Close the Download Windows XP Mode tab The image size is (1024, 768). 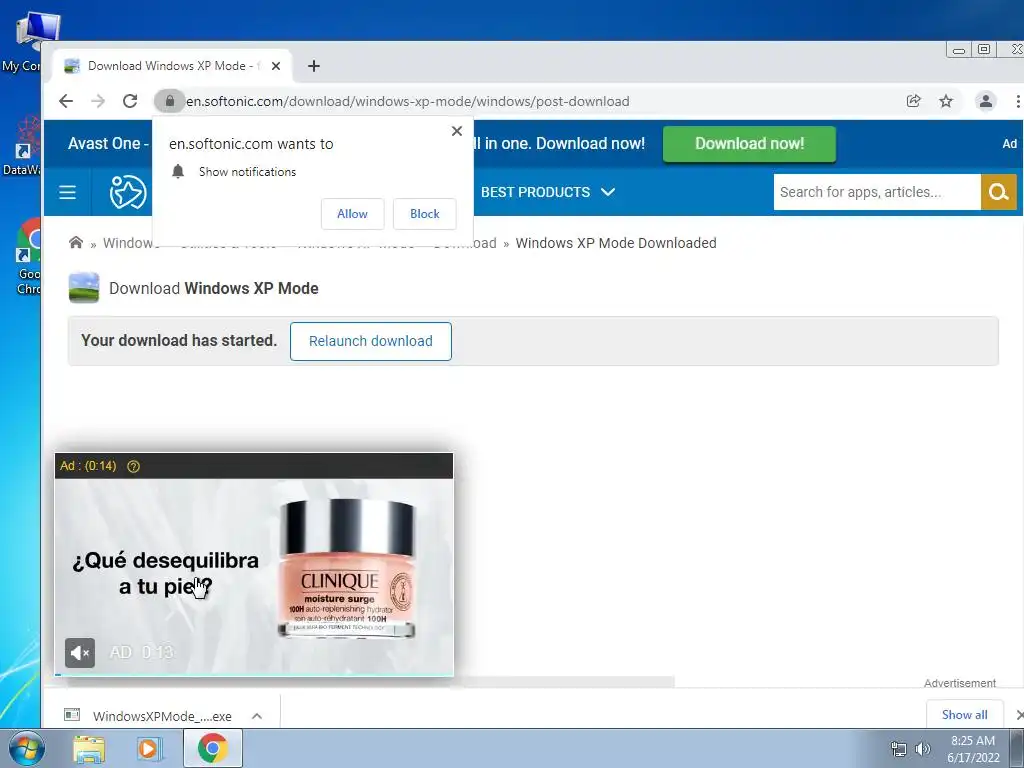click(276, 66)
